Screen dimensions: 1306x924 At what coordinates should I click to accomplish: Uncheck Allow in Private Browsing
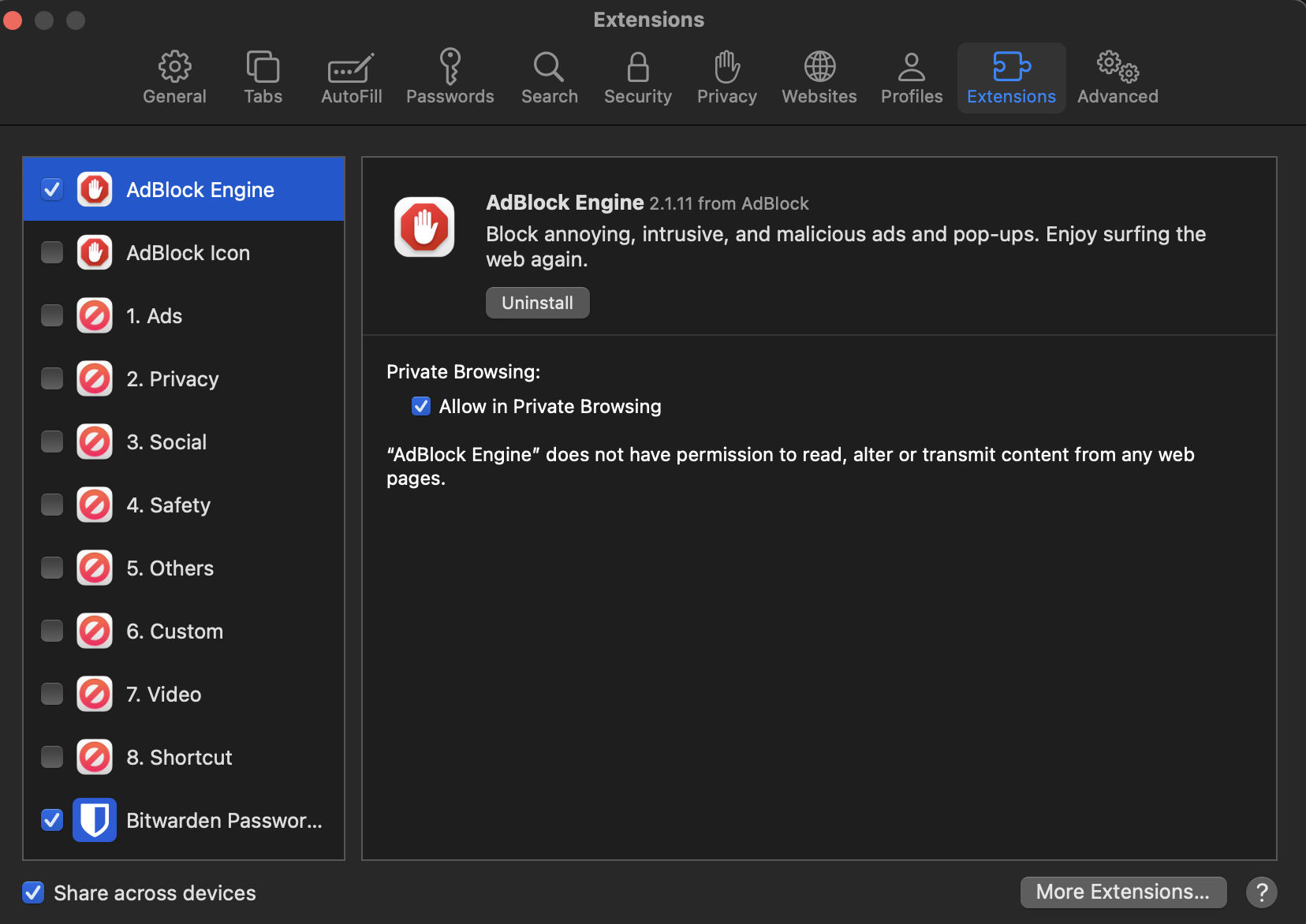[421, 406]
